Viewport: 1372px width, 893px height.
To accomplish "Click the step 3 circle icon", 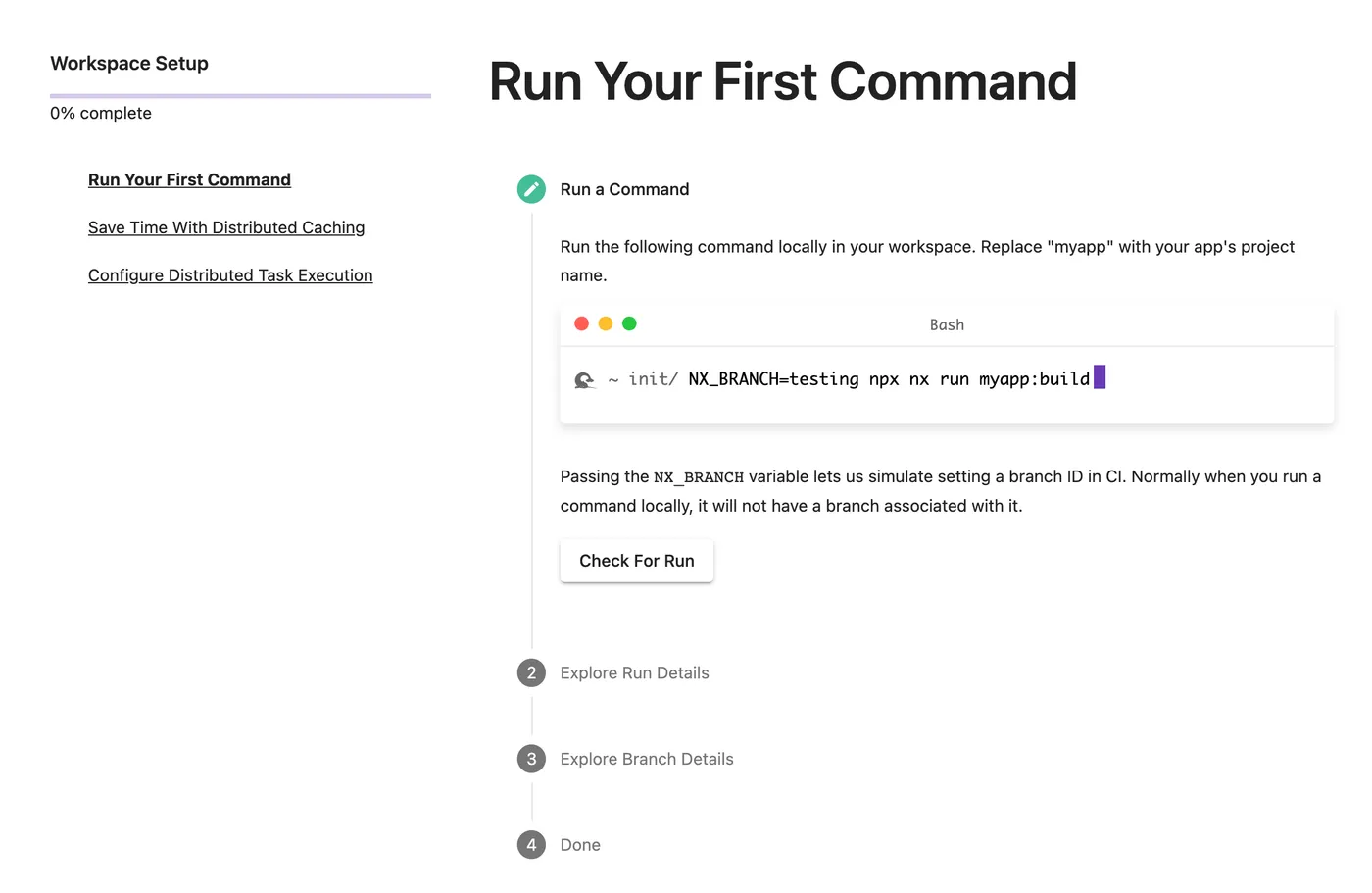I will point(531,759).
